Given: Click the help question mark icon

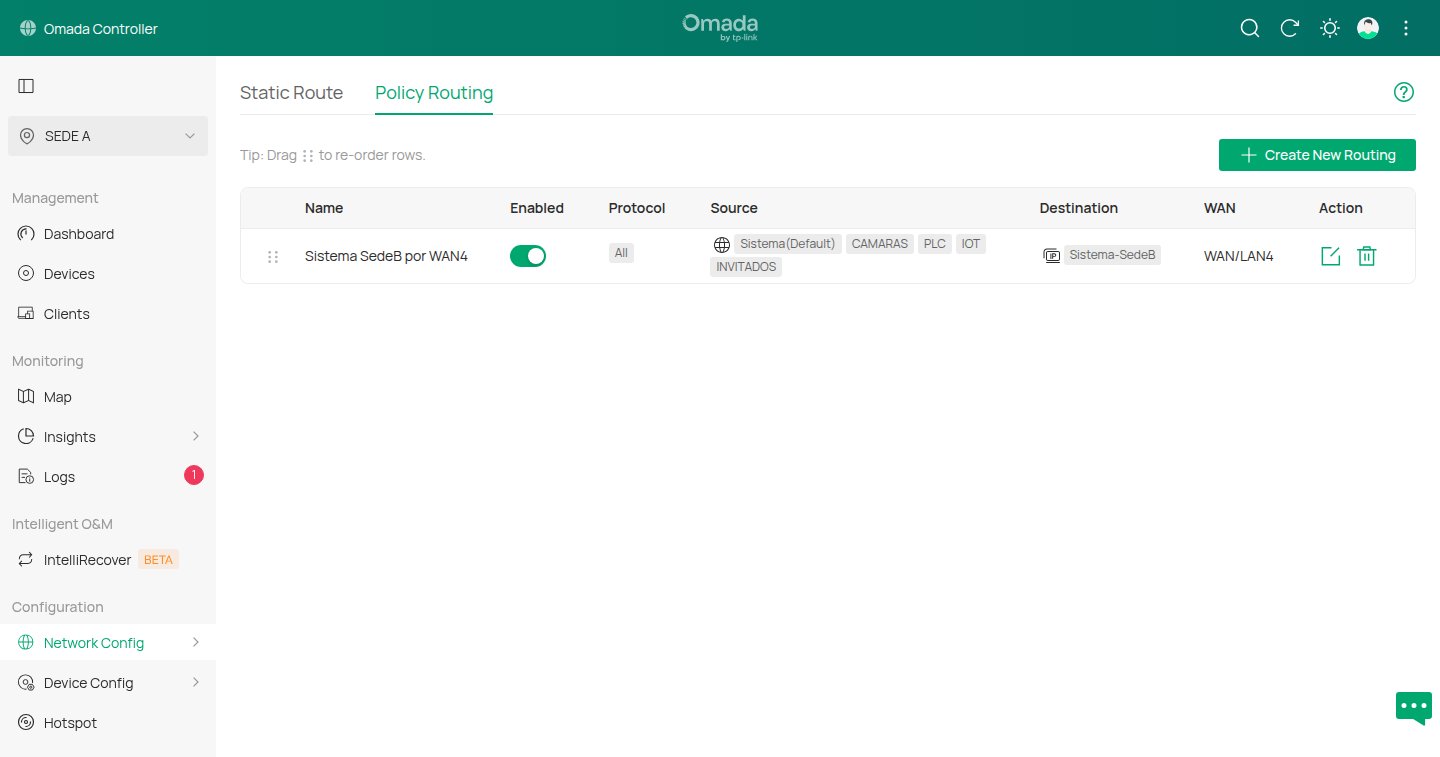Looking at the screenshot, I should [1404, 92].
